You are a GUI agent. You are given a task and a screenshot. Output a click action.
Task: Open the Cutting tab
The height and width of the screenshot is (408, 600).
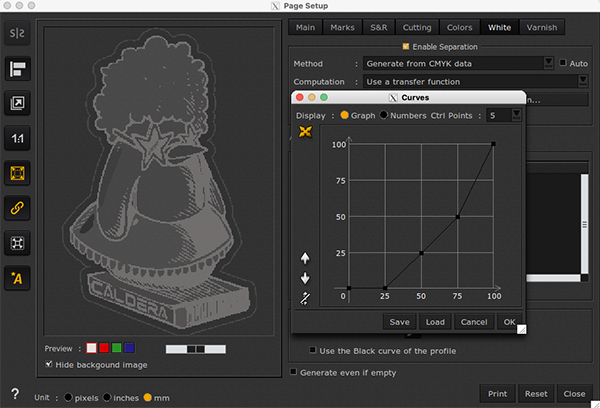click(417, 28)
